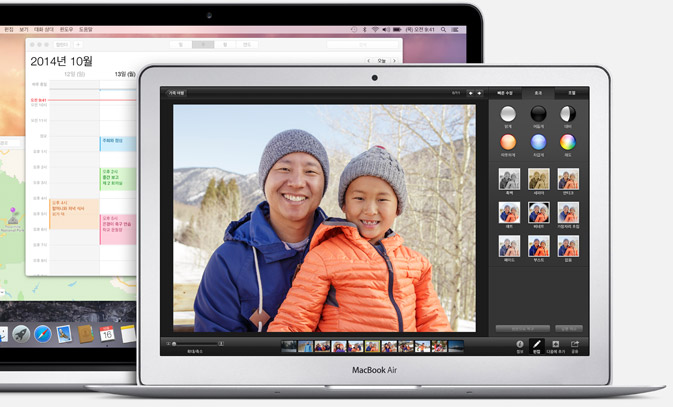This screenshot has width=673, height=407.
Task: Select the black and white effect thumbnail
Action: pos(509,179)
